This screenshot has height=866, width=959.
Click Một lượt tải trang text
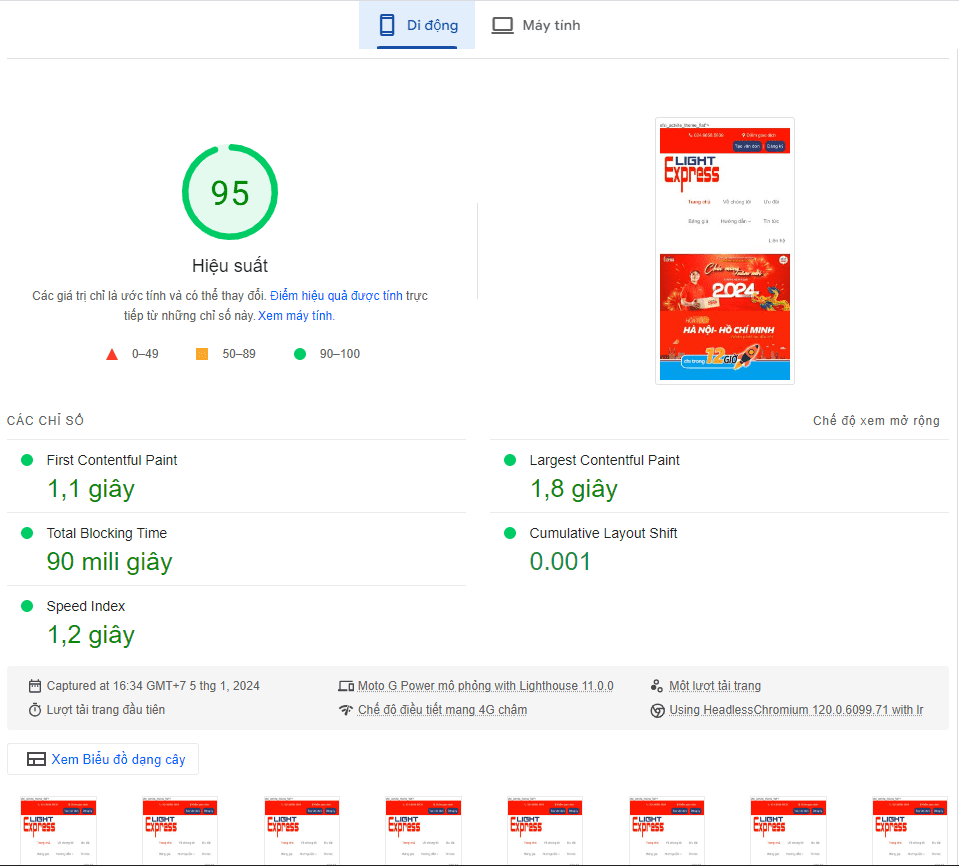pyautogui.click(x=715, y=686)
